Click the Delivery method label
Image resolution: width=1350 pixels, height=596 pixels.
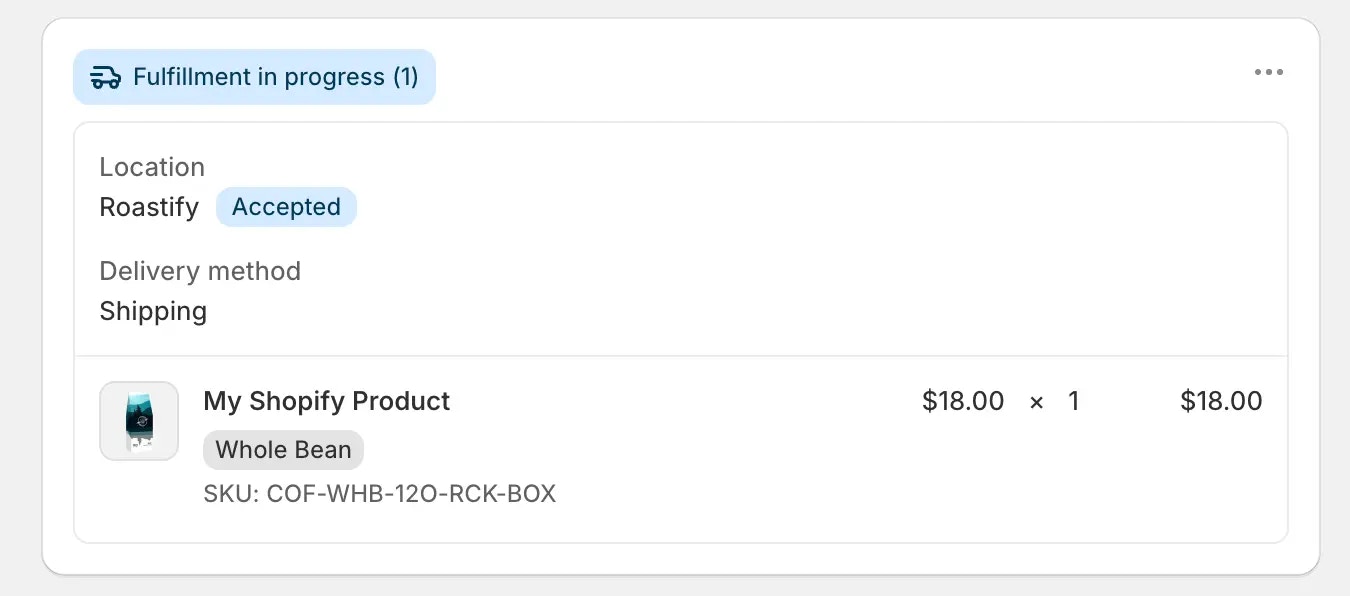coord(200,271)
